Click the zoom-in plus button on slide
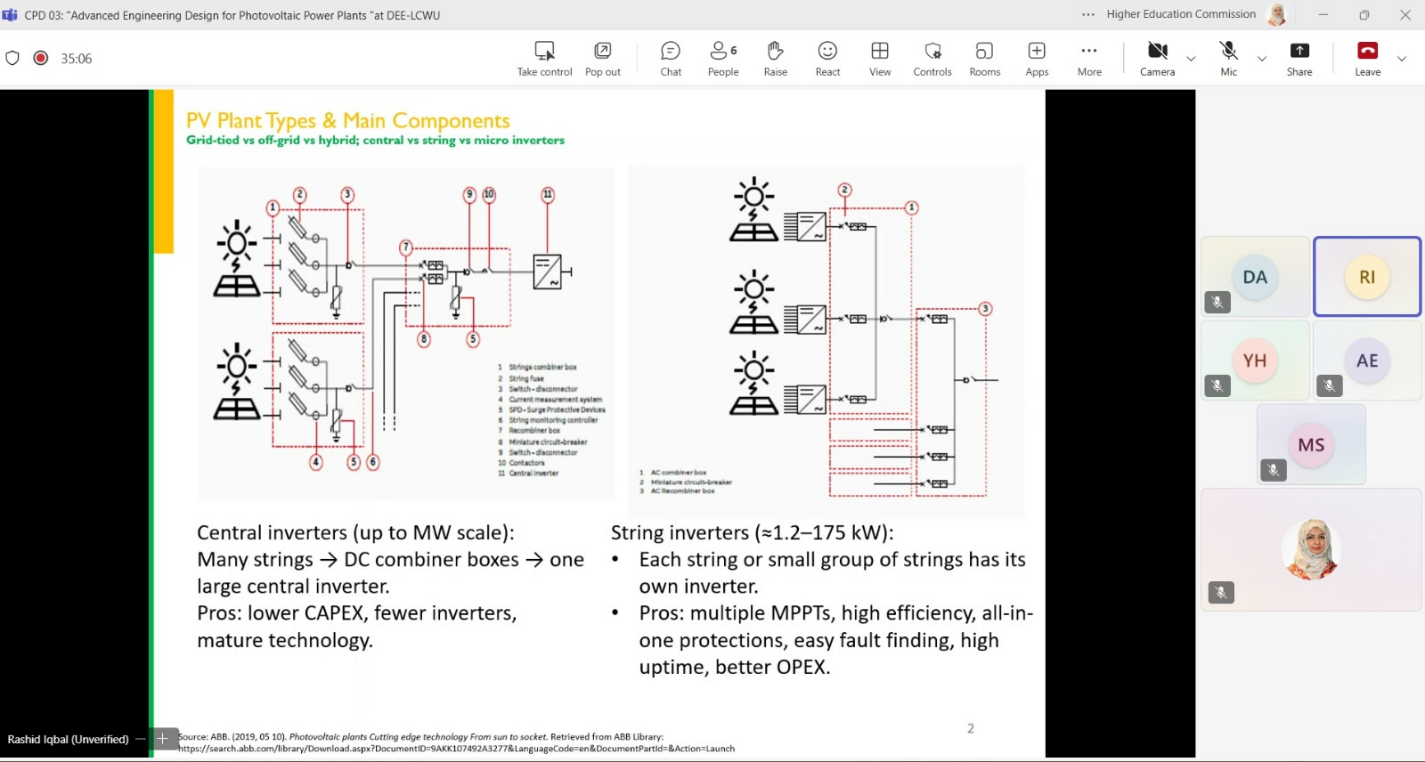Screen dimensions: 1425x762 coord(163,739)
